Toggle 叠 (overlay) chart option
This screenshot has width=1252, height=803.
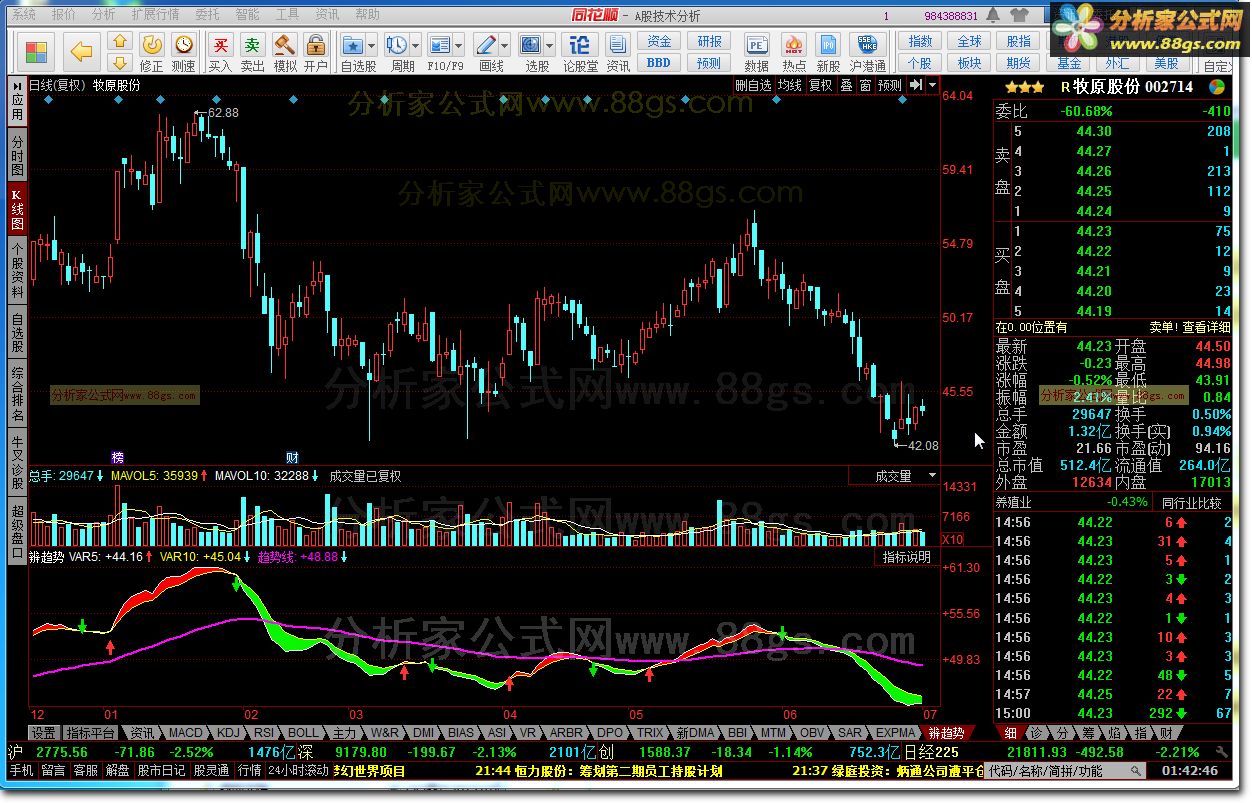pos(846,86)
